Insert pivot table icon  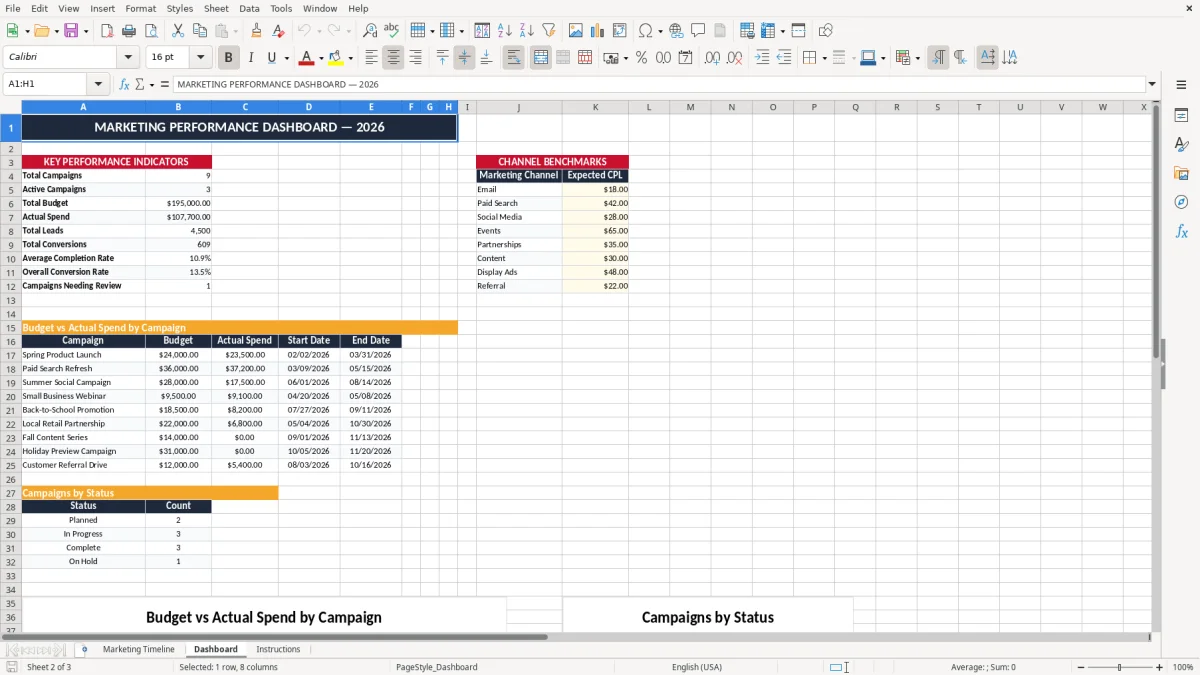[x=620, y=31]
